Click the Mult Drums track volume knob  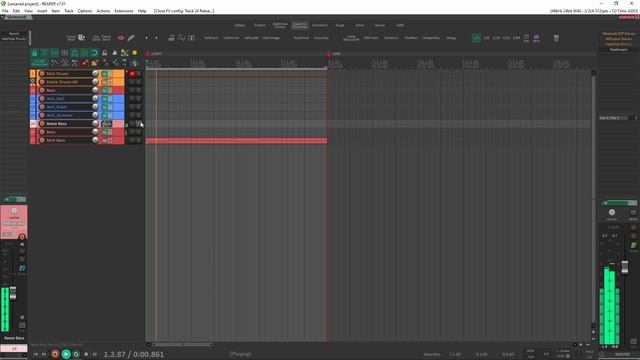coord(95,73)
